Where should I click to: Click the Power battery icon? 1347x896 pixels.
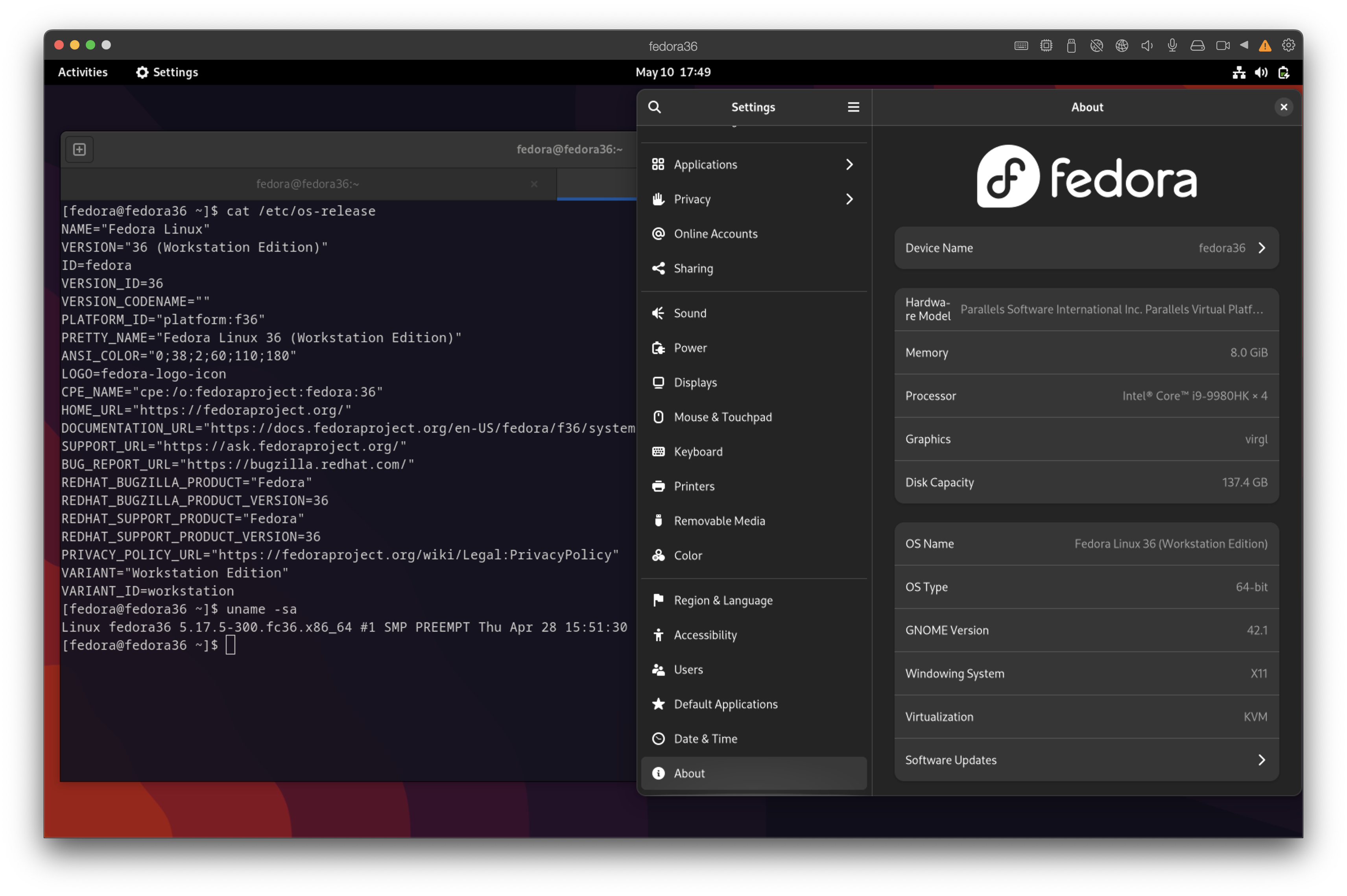(658, 348)
